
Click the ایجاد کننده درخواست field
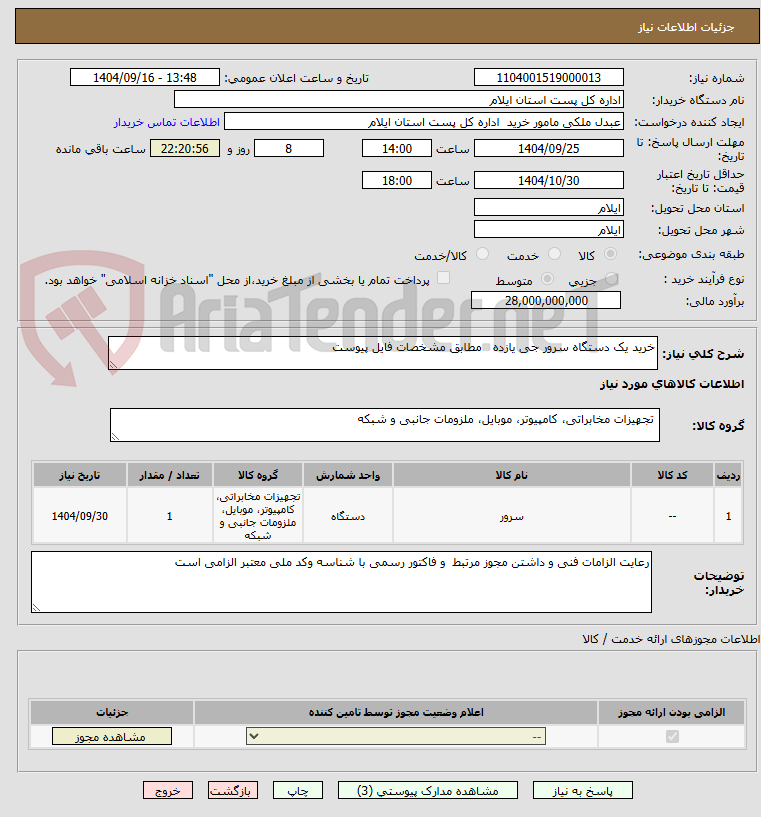(x=423, y=122)
